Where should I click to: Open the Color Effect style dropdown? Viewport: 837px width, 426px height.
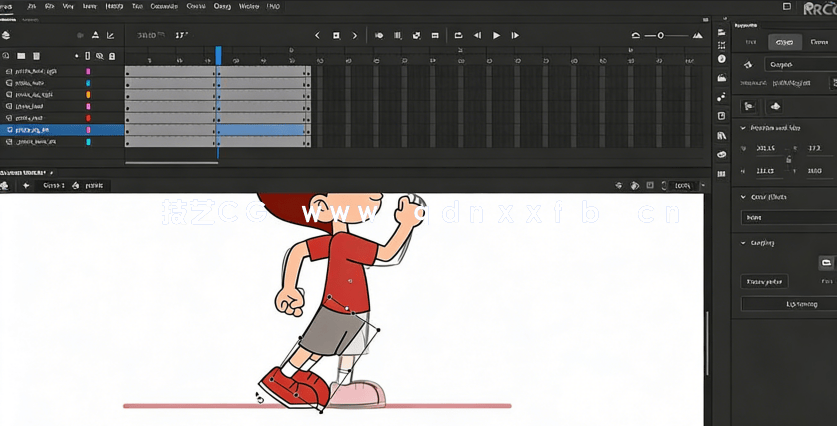[788, 218]
